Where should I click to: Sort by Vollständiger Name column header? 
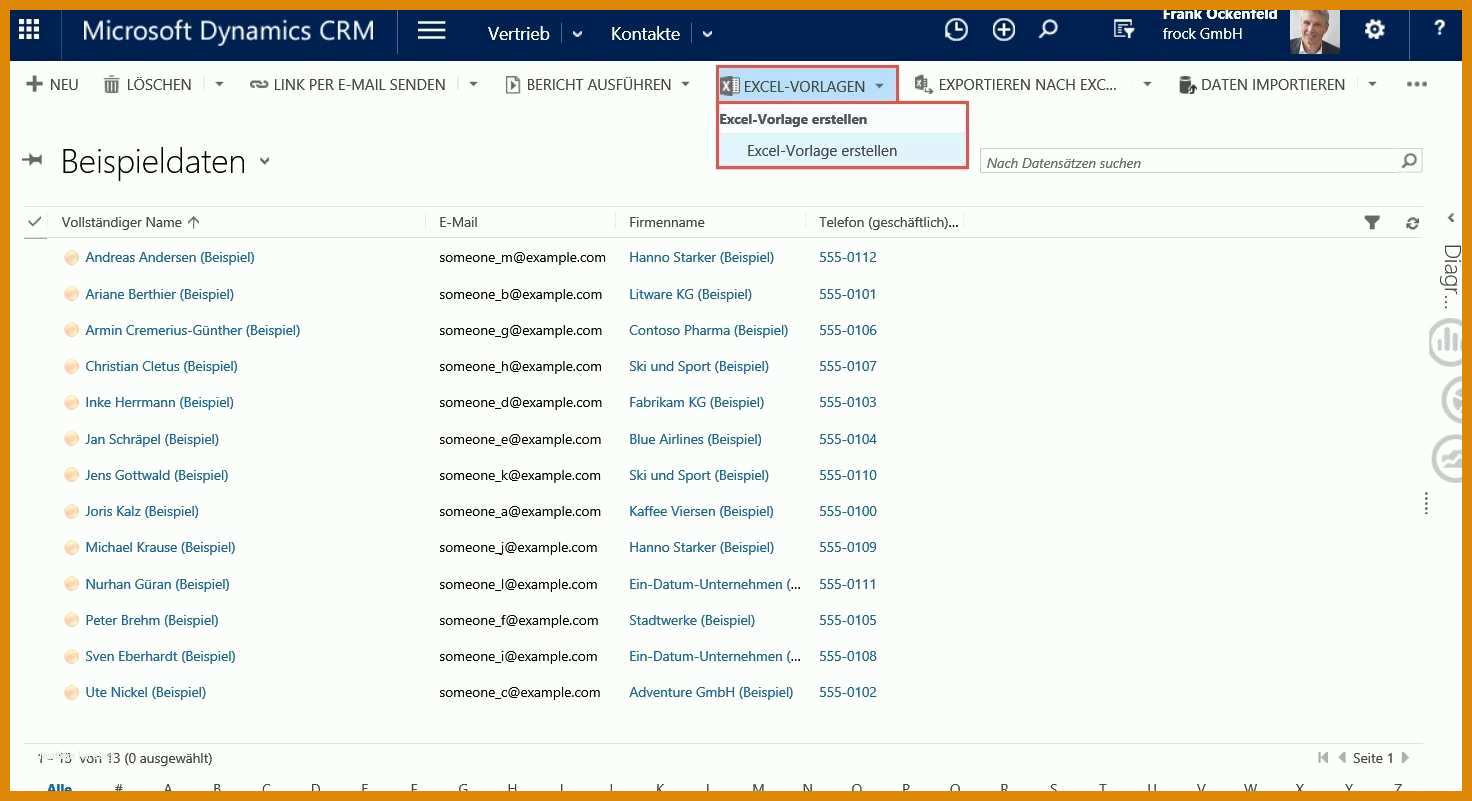130,222
